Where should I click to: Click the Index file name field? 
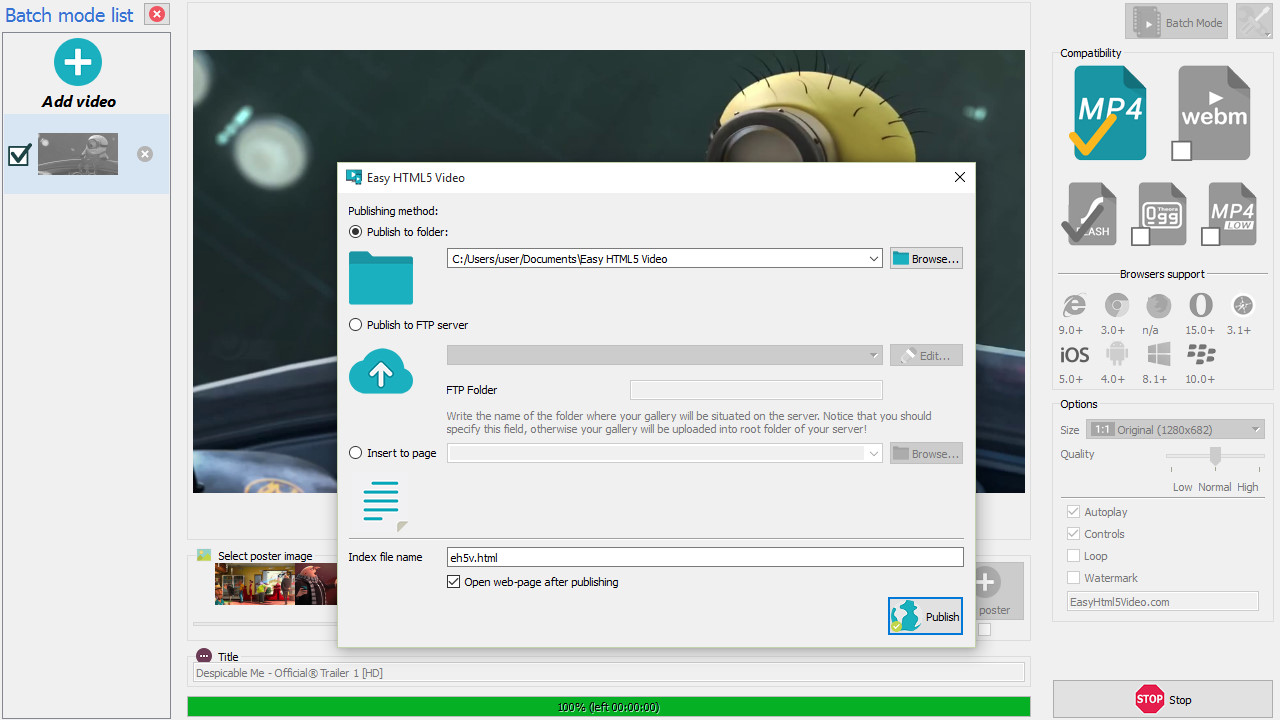704,557
